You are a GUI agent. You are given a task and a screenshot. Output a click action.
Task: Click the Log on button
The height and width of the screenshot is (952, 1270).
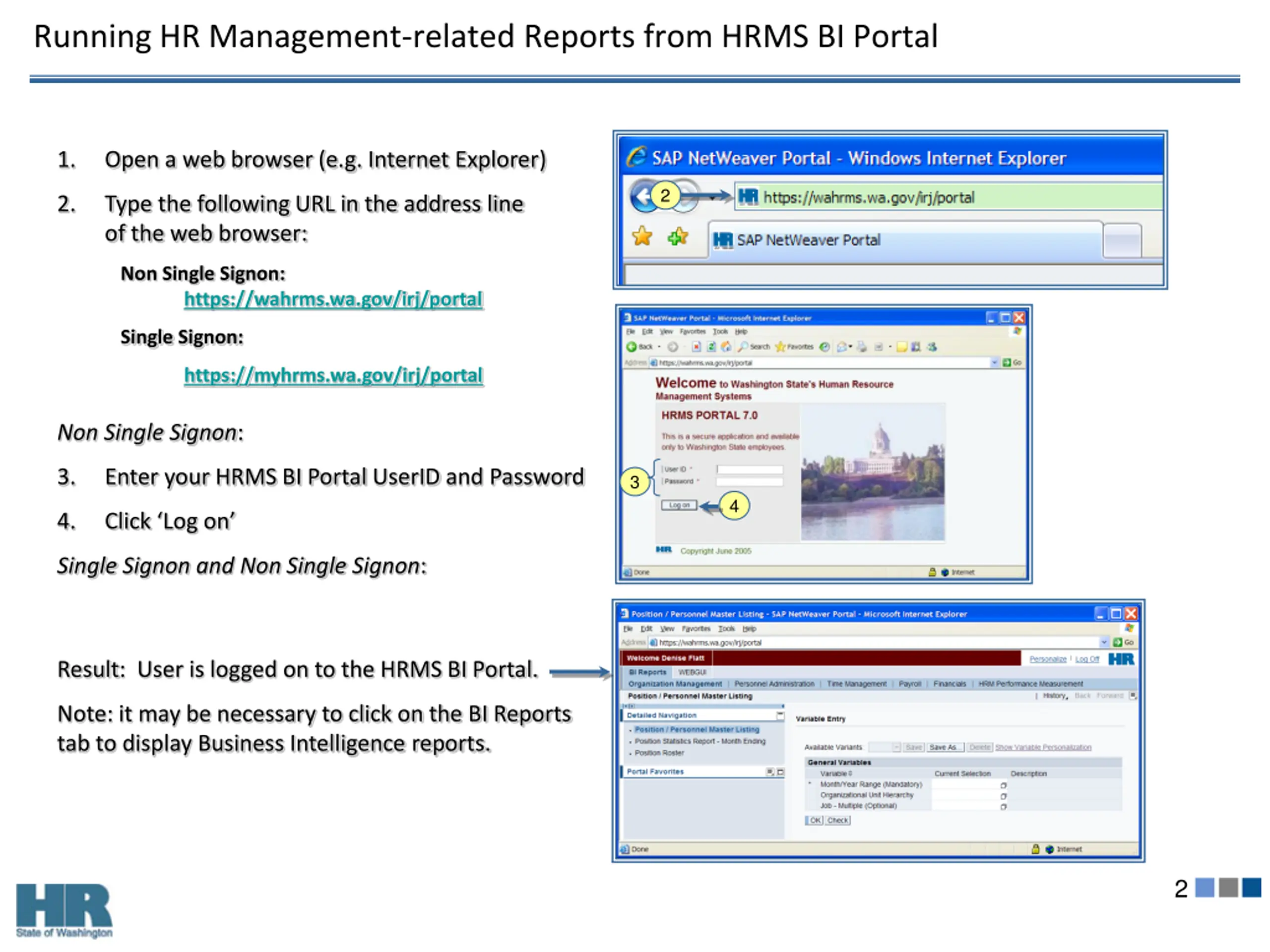pyautogui.click(x=679, y=505)
